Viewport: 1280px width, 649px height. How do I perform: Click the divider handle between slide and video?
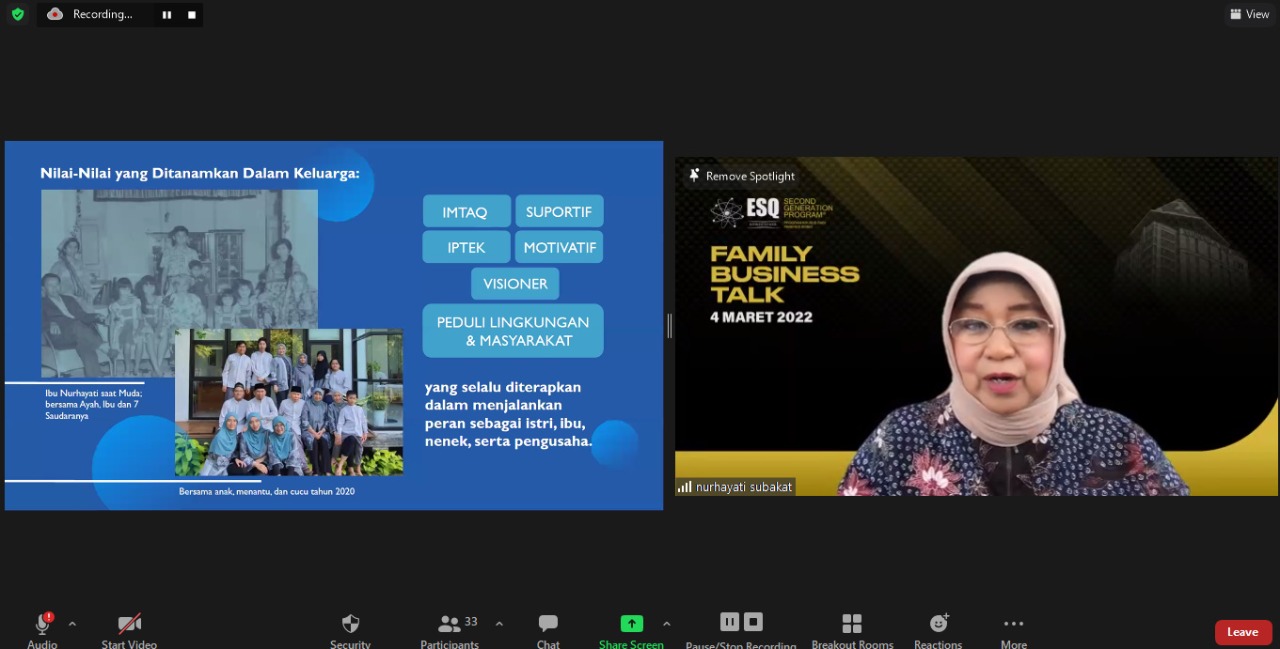pos(669,325)
